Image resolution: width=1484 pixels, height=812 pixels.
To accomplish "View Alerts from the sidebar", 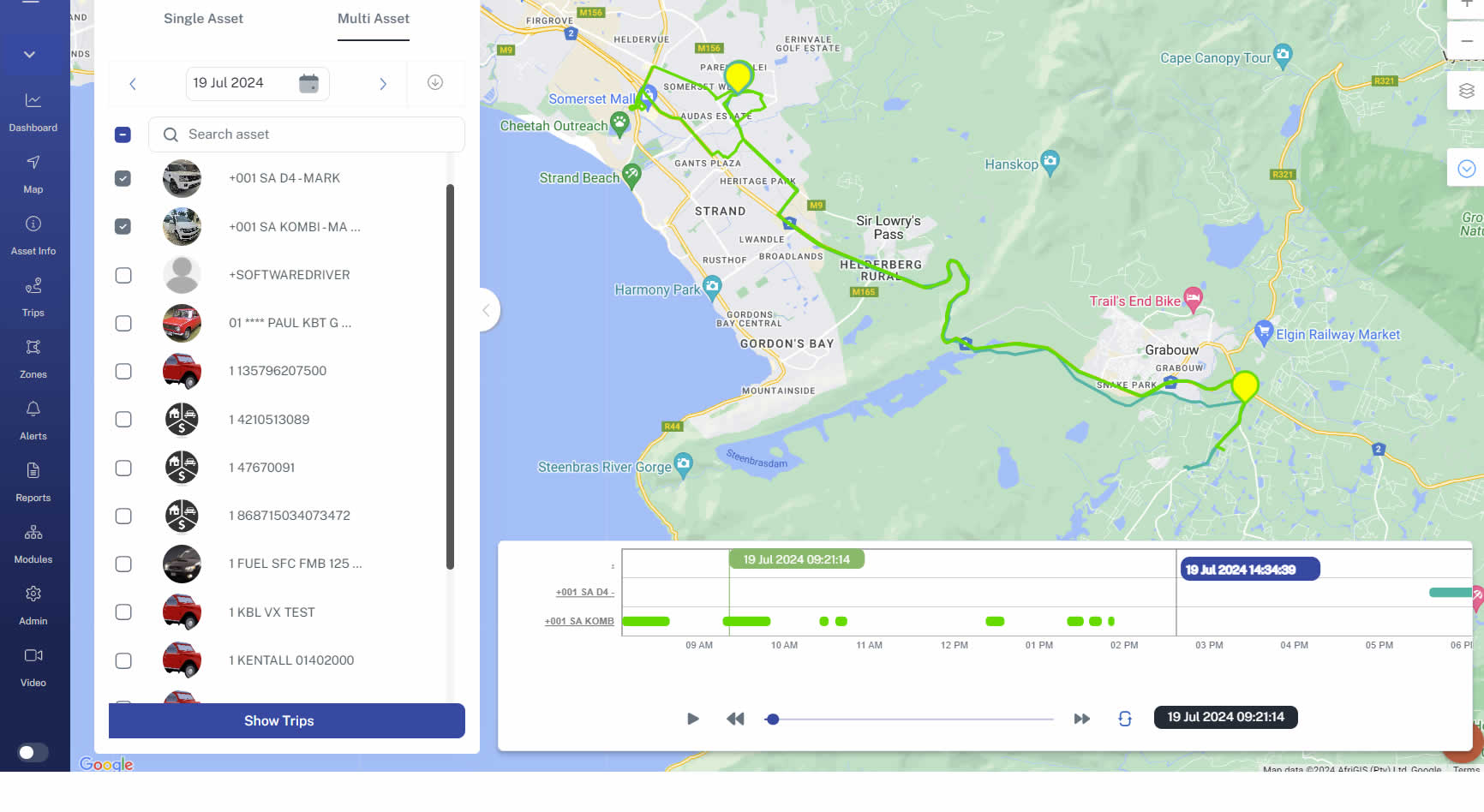I will (33, 418).
